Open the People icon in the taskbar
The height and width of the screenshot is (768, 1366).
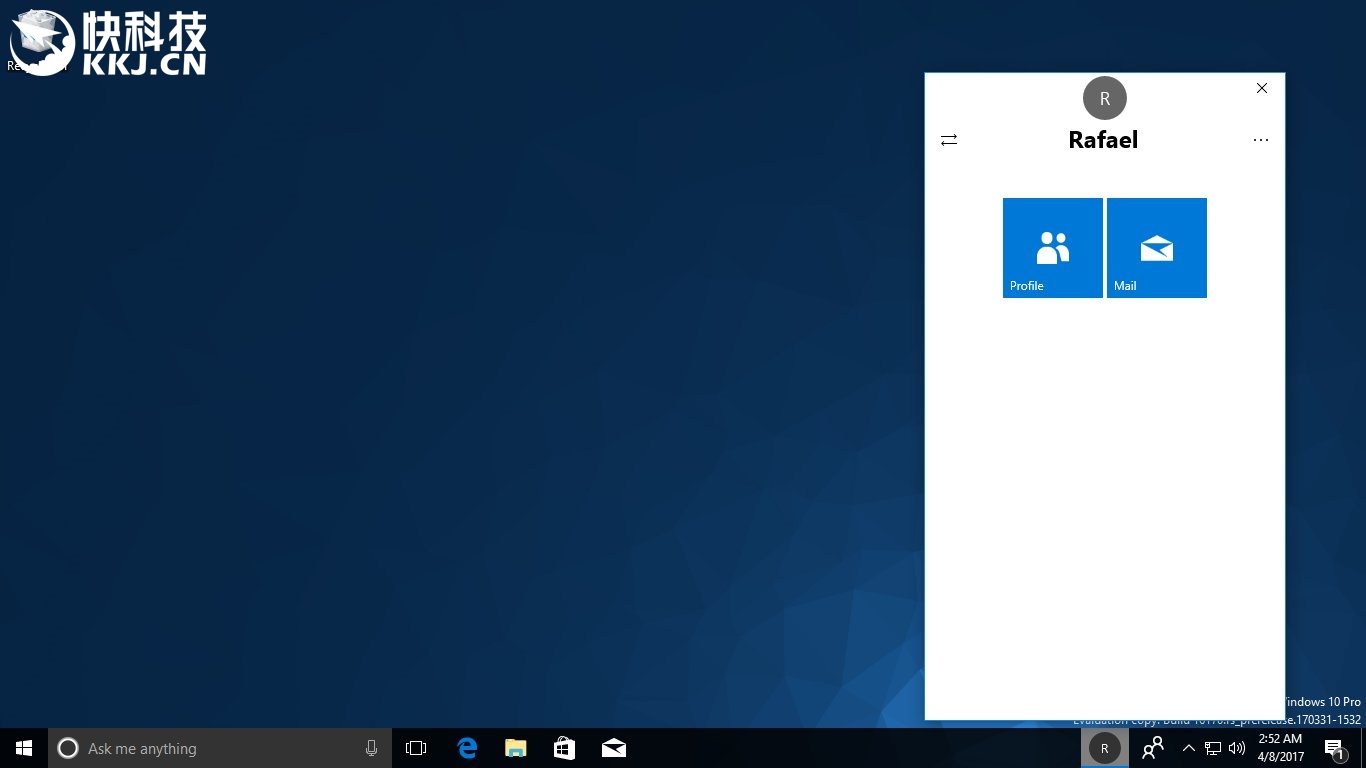pos(1152,748)
